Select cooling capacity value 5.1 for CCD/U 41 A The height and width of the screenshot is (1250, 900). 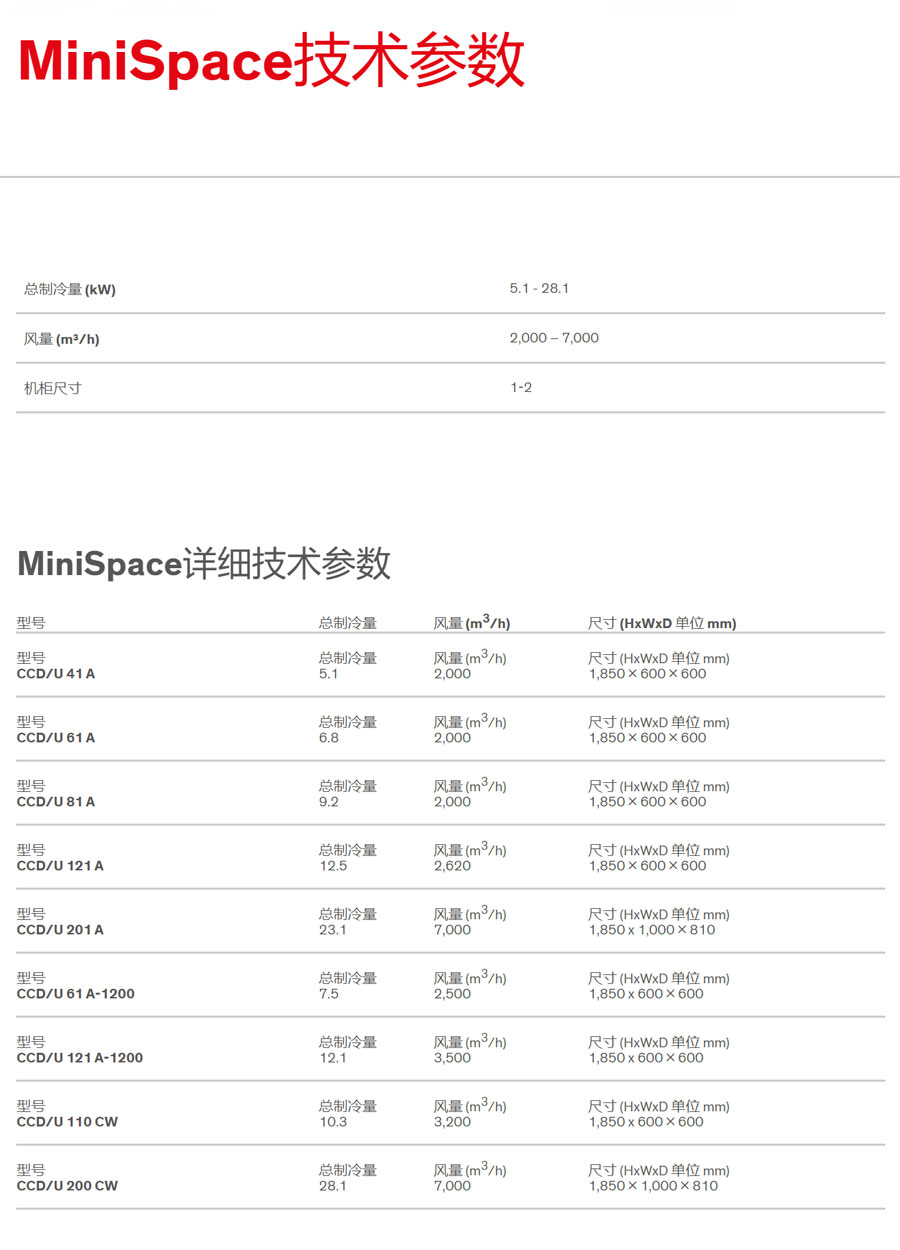pyautogui.click(x=329, y=674)
